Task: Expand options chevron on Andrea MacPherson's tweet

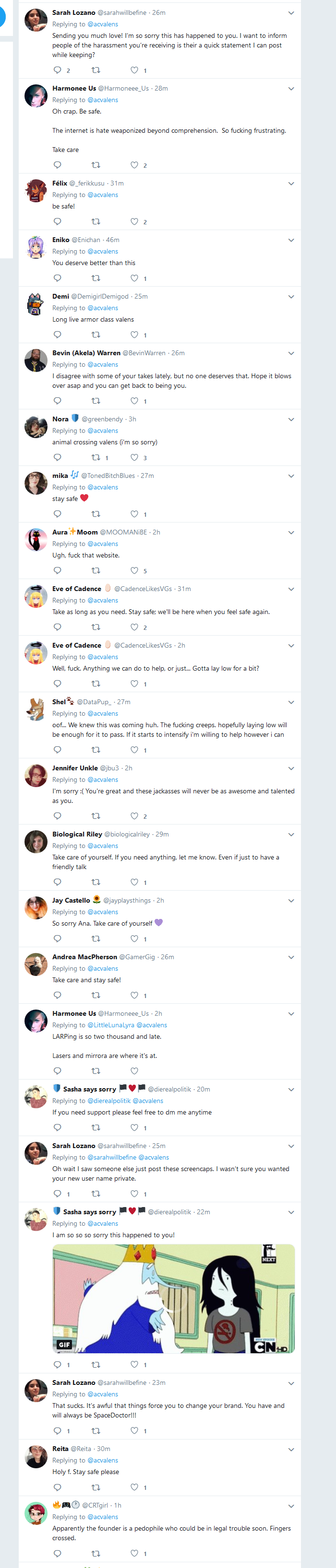Action: 291,957
